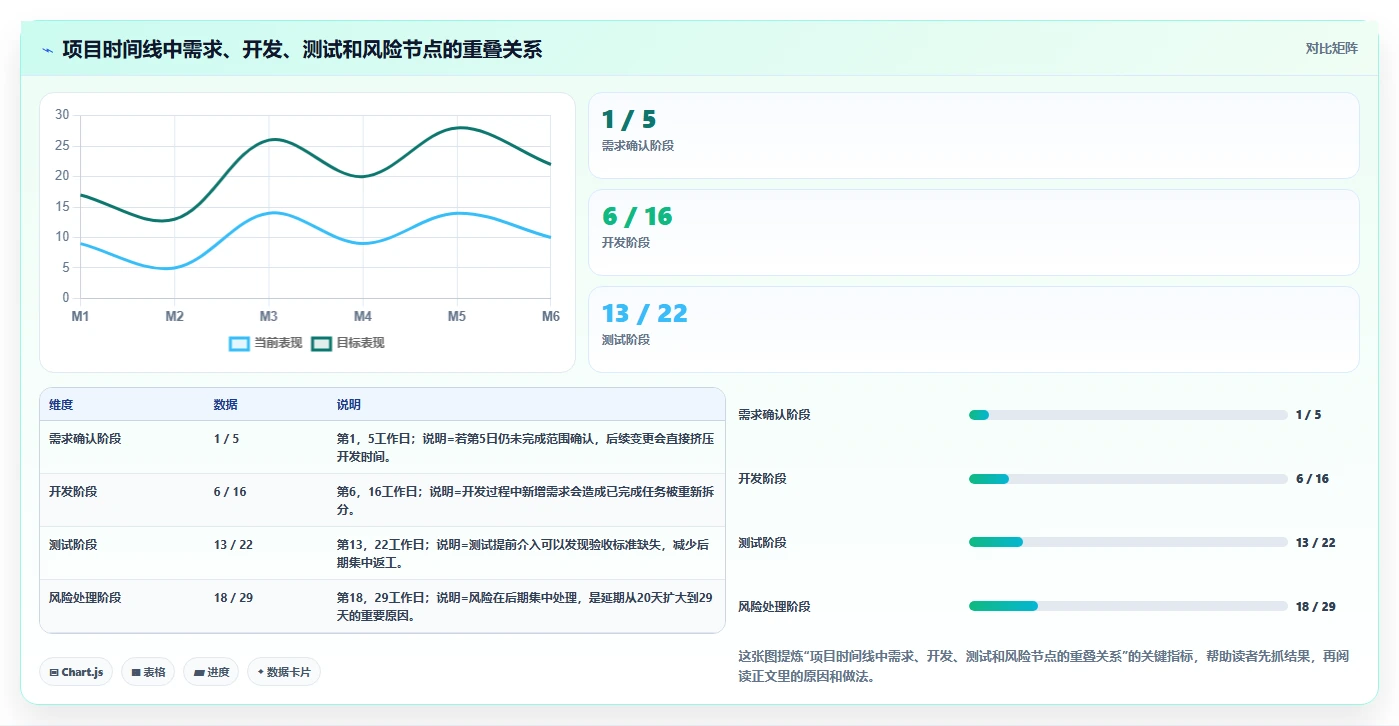
Task: Click the summary paragraph starting 这张图提炼
Action: click(1044, 666)
